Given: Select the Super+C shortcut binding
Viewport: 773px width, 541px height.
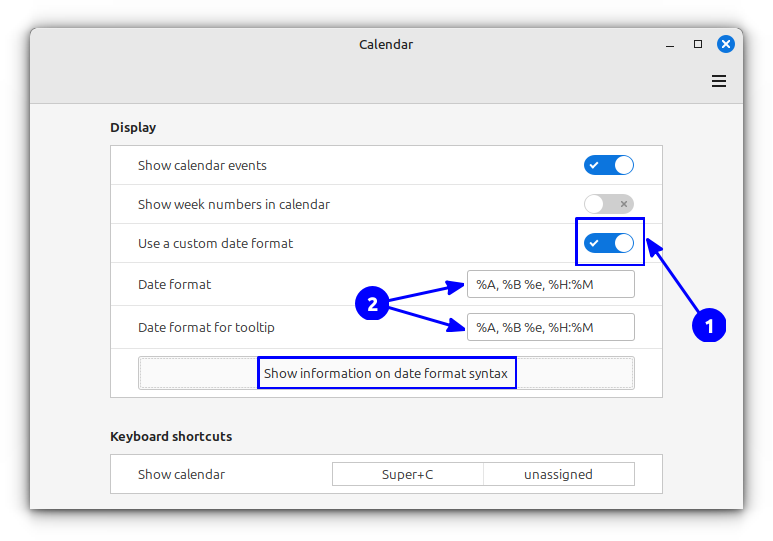Looking at the screenshot, I should point(408,474).
